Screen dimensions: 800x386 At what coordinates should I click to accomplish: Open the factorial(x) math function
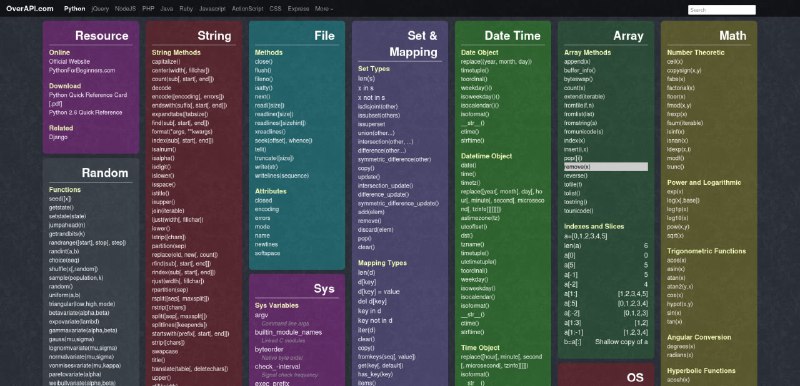(681, 88)
